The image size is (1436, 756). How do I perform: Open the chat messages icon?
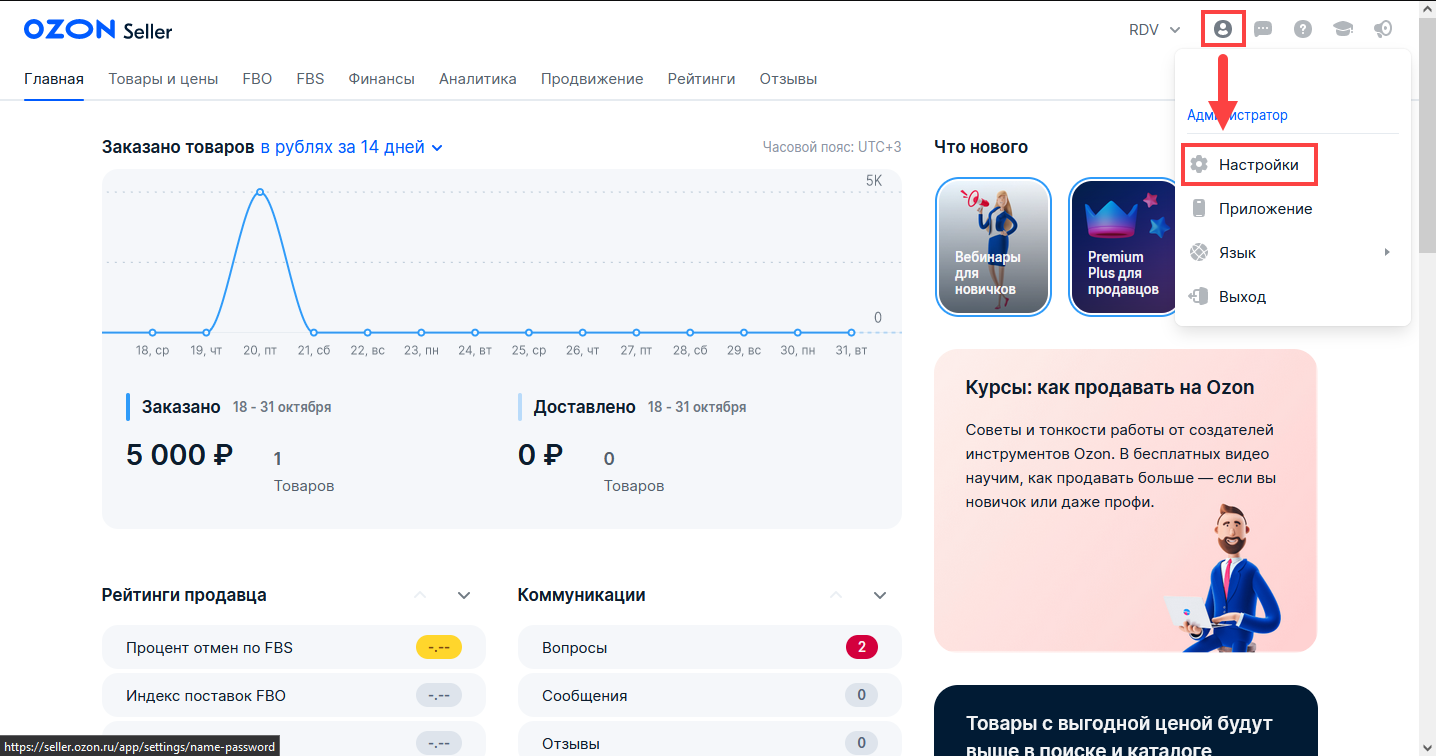[x=1263, y=29]
